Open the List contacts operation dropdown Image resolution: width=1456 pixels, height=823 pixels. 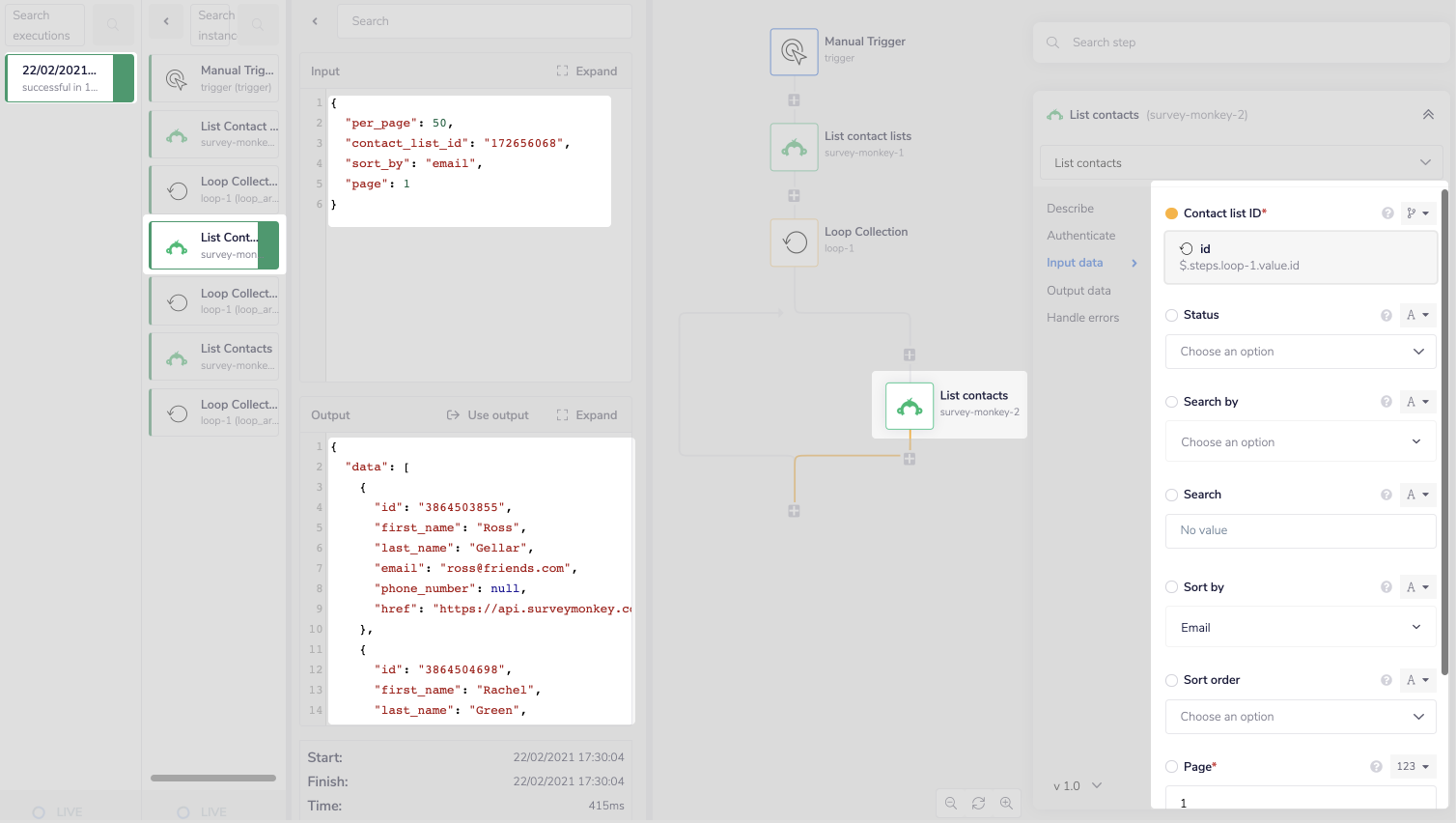point(1240,162)
